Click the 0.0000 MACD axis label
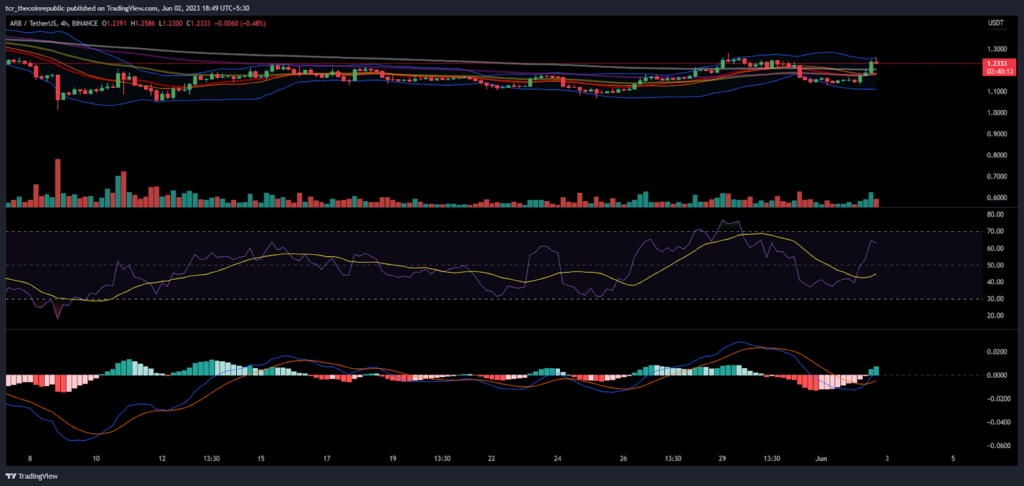Screen dimensions: 1024x486 996,375
